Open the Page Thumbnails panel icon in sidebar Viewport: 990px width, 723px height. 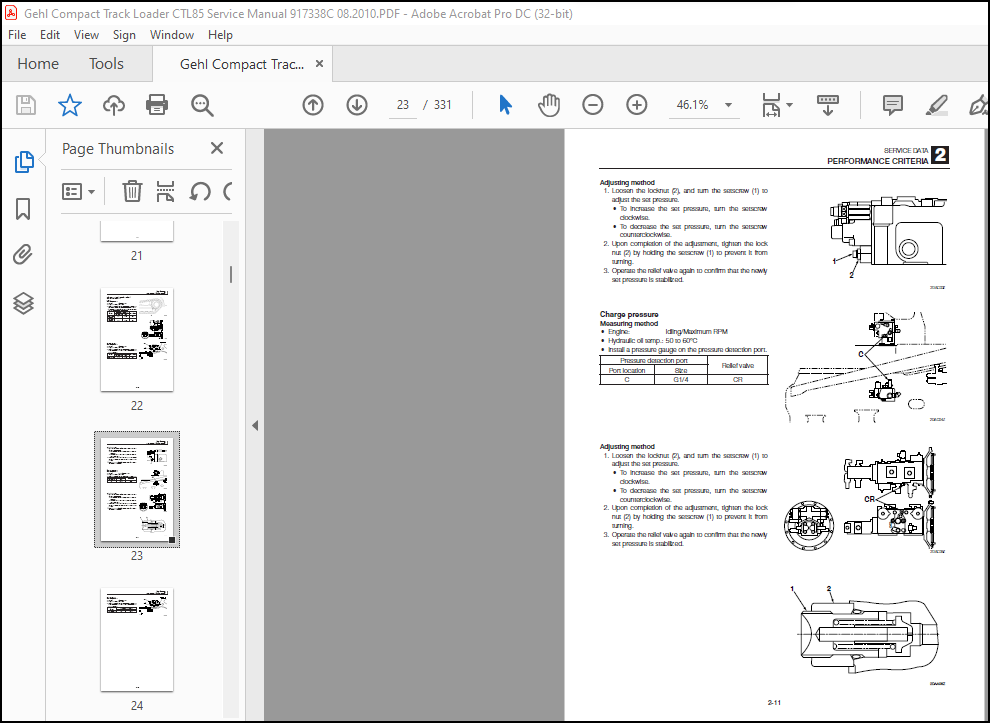pyautogui.click(x=24, y=162)
